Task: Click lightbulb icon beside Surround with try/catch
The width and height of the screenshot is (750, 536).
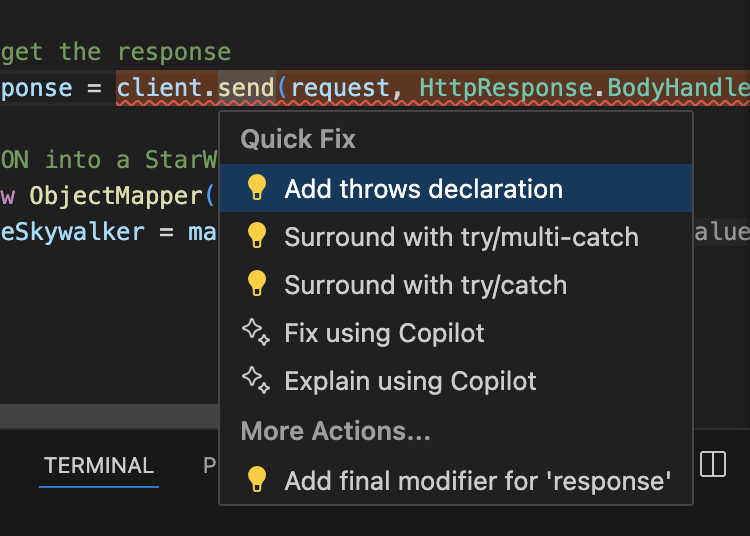Action: [256, 283]
